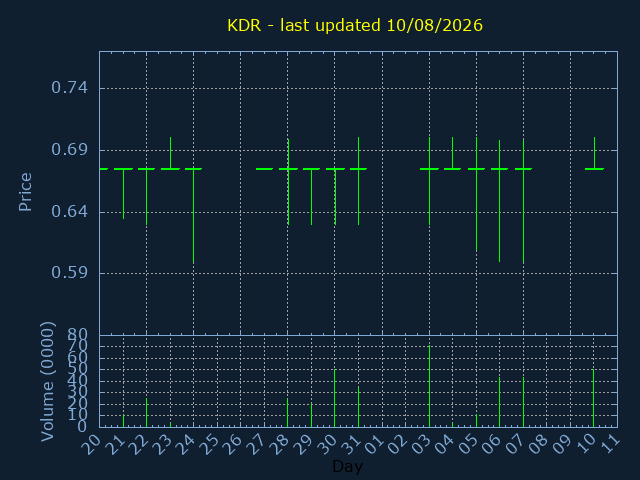
Task: Click the day 22 volume bar
Action: pos(147,413)
